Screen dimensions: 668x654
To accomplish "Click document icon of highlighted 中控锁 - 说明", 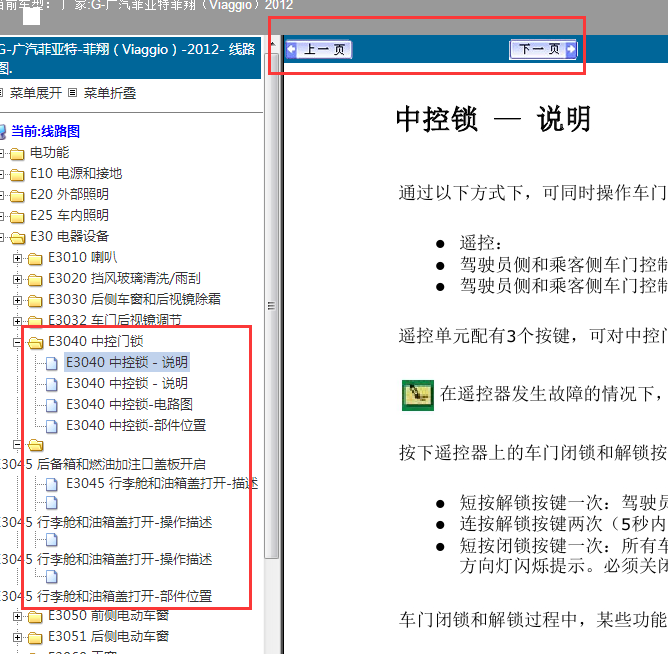I will (x=52, y=363).
